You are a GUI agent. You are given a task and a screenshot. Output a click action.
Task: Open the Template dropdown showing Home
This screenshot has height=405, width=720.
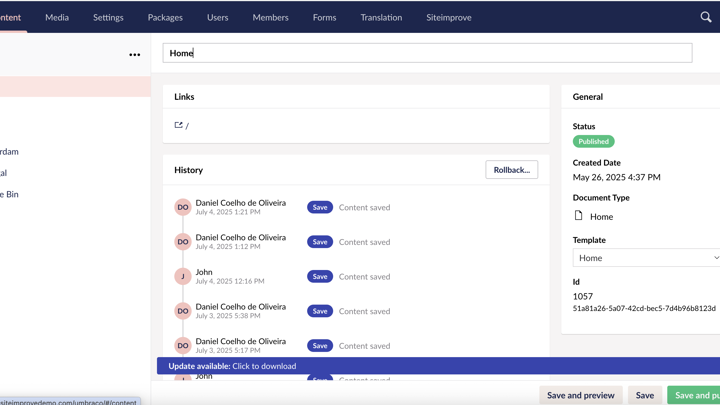pos(646,258)
